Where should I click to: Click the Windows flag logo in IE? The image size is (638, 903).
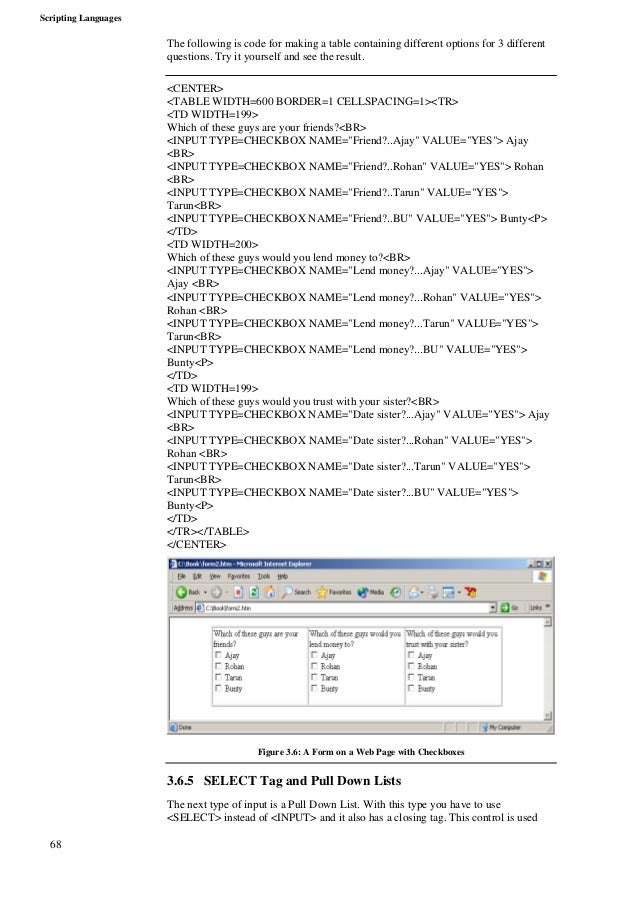point(542,576)
